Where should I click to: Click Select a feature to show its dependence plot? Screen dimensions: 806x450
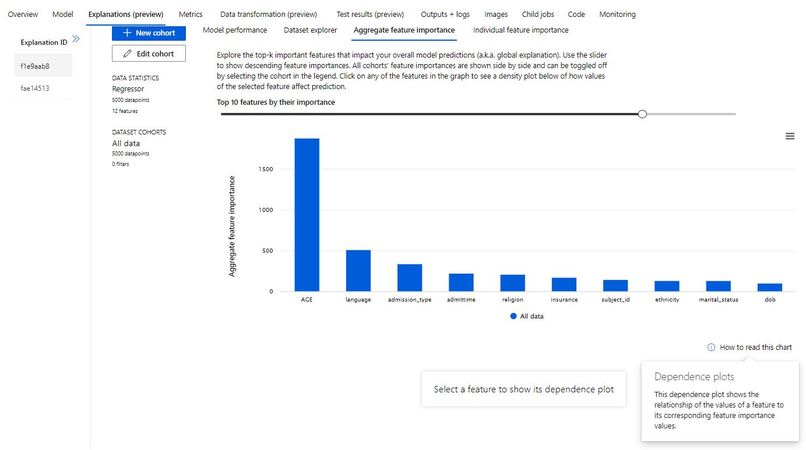(523, 389)
